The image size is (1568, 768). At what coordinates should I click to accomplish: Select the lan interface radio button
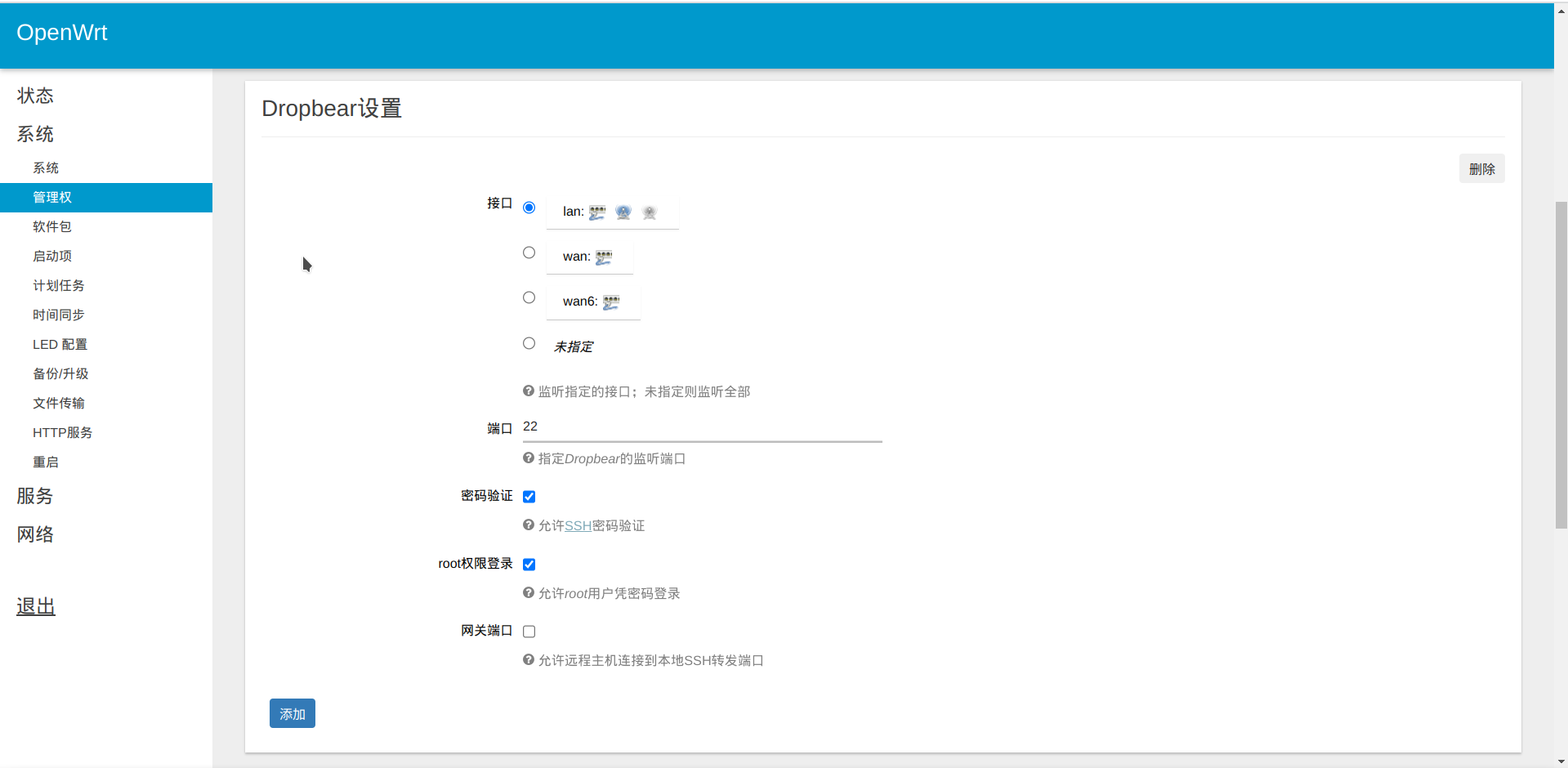pos(529,208)
